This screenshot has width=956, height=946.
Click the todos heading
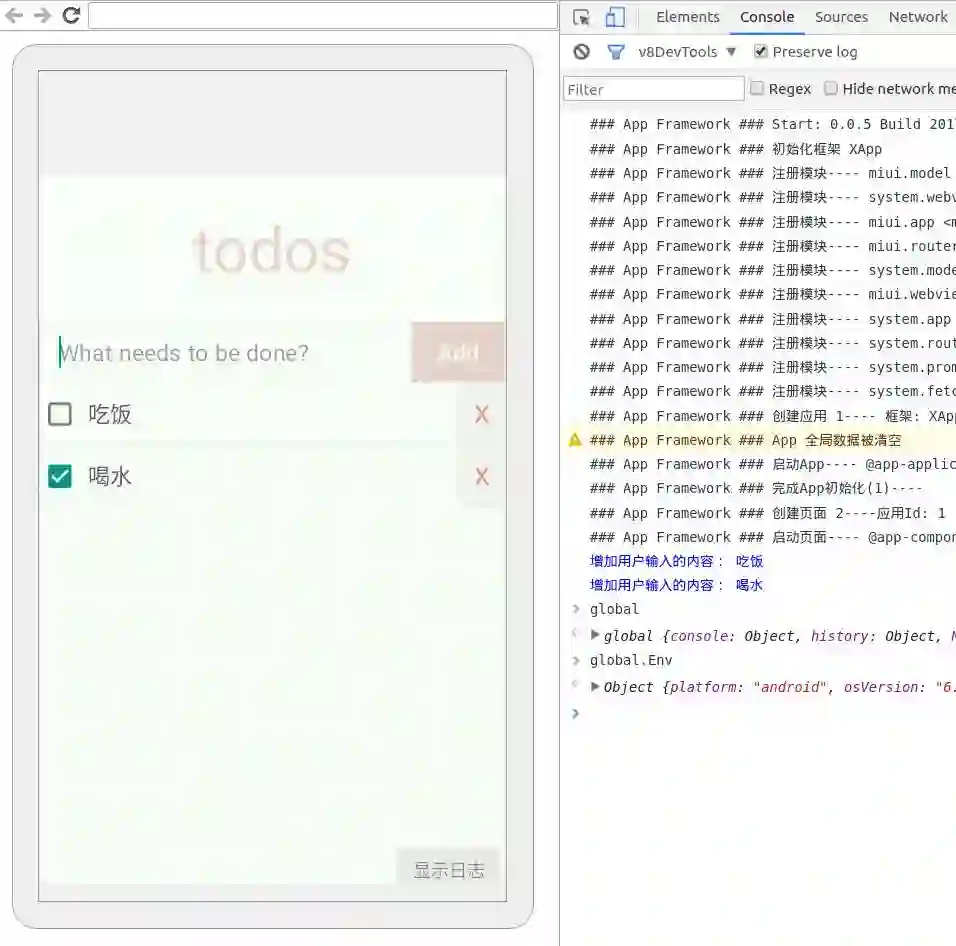271,251
